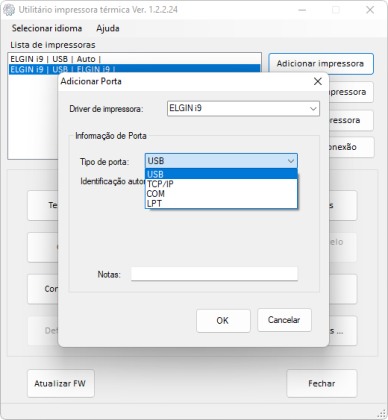388x420 pixels.
Task: Select USB in the port type list
Action: [221, 174]
